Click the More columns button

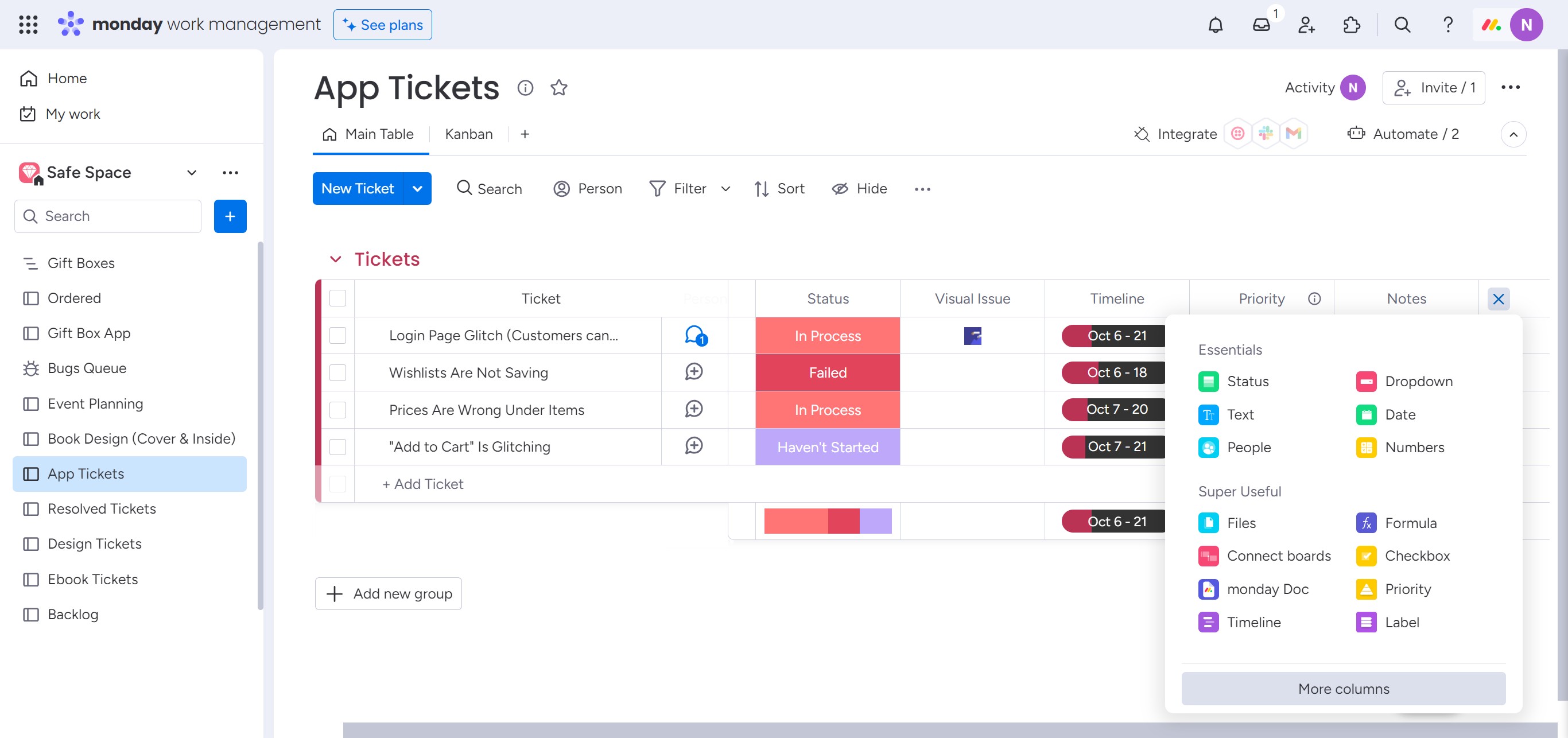[x=1343, y=688]
